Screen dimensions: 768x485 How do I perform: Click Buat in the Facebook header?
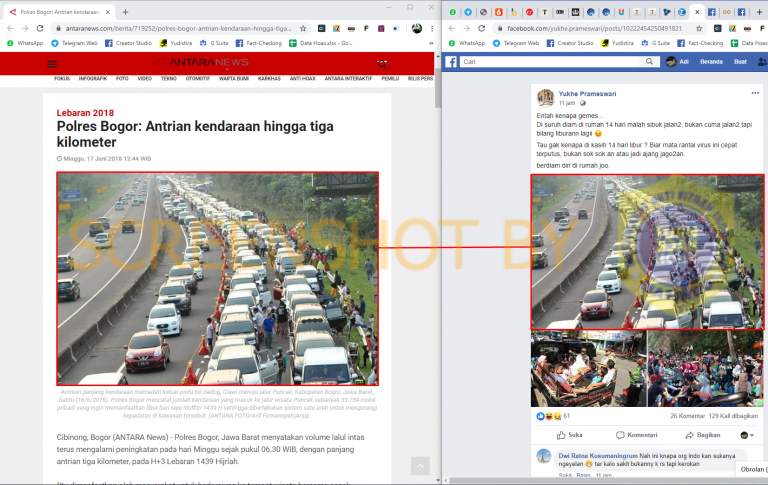[740, 62]
